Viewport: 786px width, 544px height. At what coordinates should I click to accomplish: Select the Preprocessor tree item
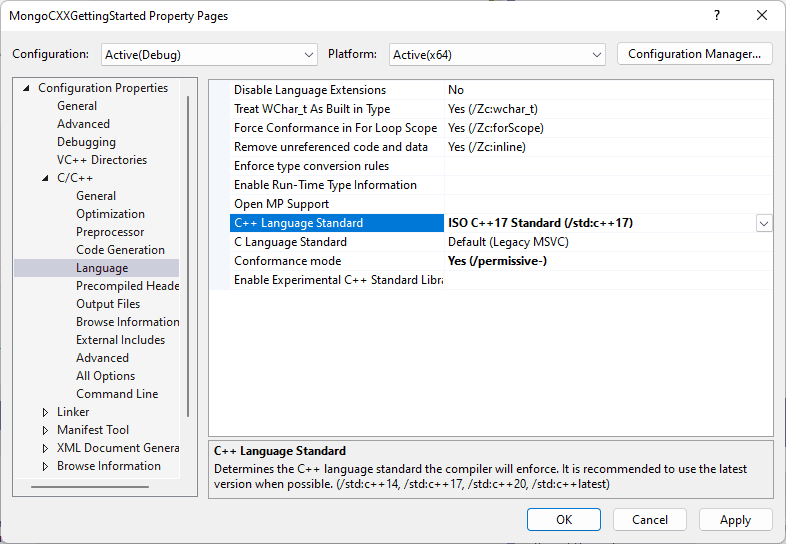pyautogui.click(x=110, y=232)
